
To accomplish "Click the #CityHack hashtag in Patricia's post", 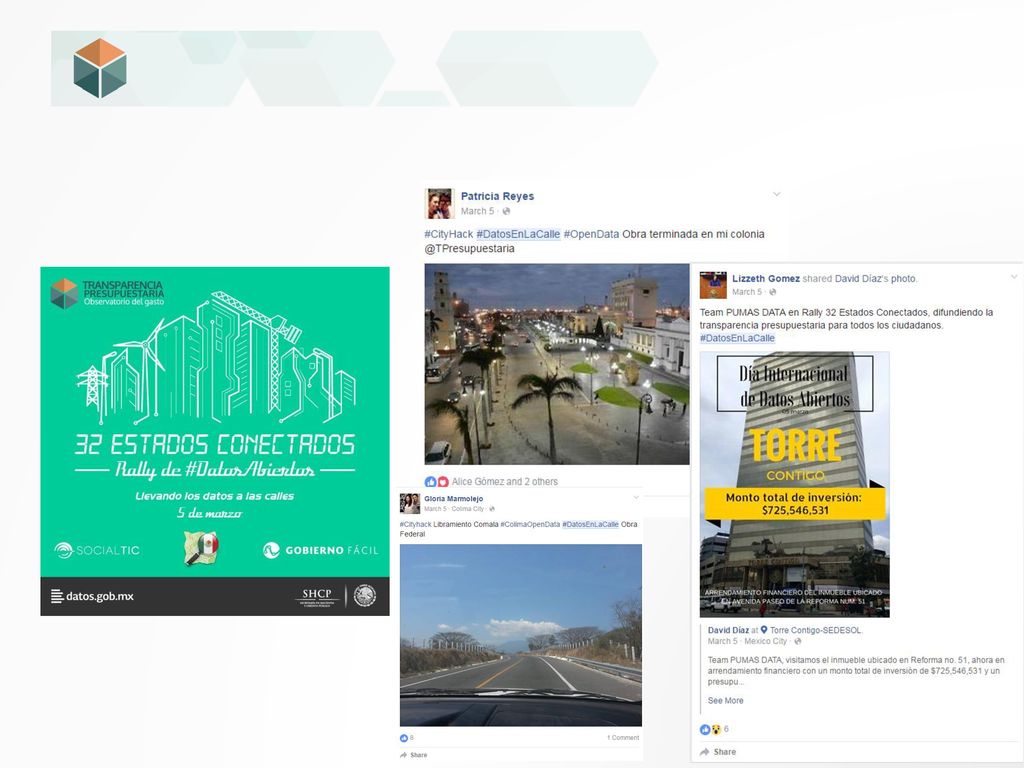I will (x=448, y=234).
